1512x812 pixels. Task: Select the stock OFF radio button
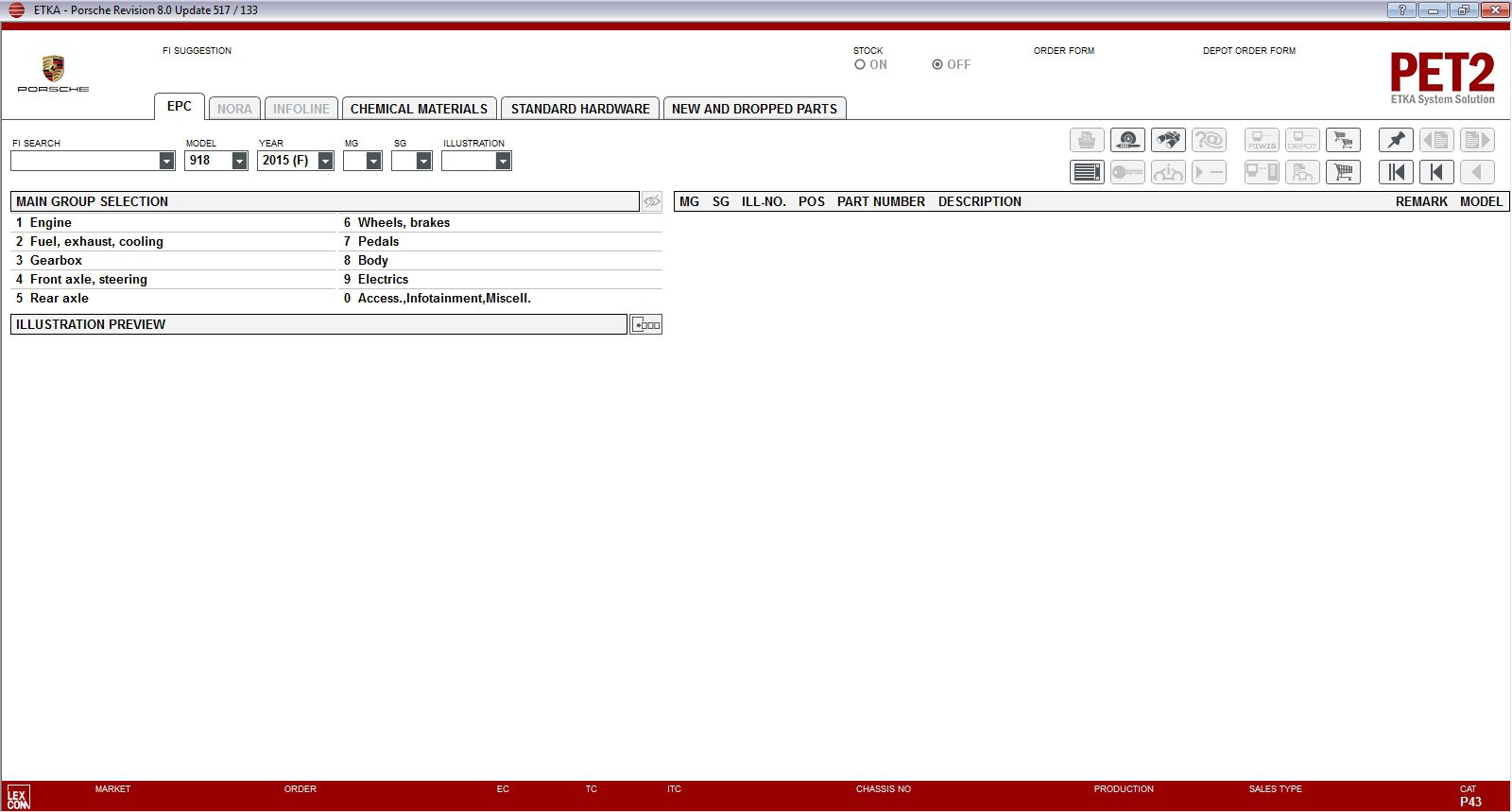[937, 65]
